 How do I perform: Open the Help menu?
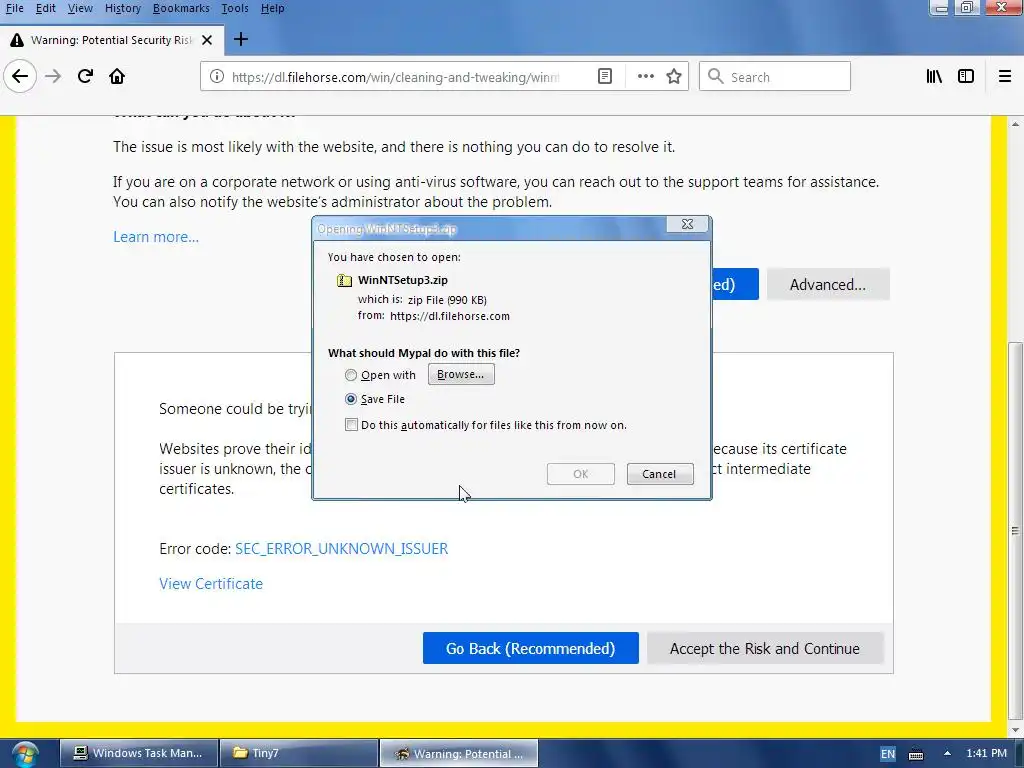click(x=272, y=8)
